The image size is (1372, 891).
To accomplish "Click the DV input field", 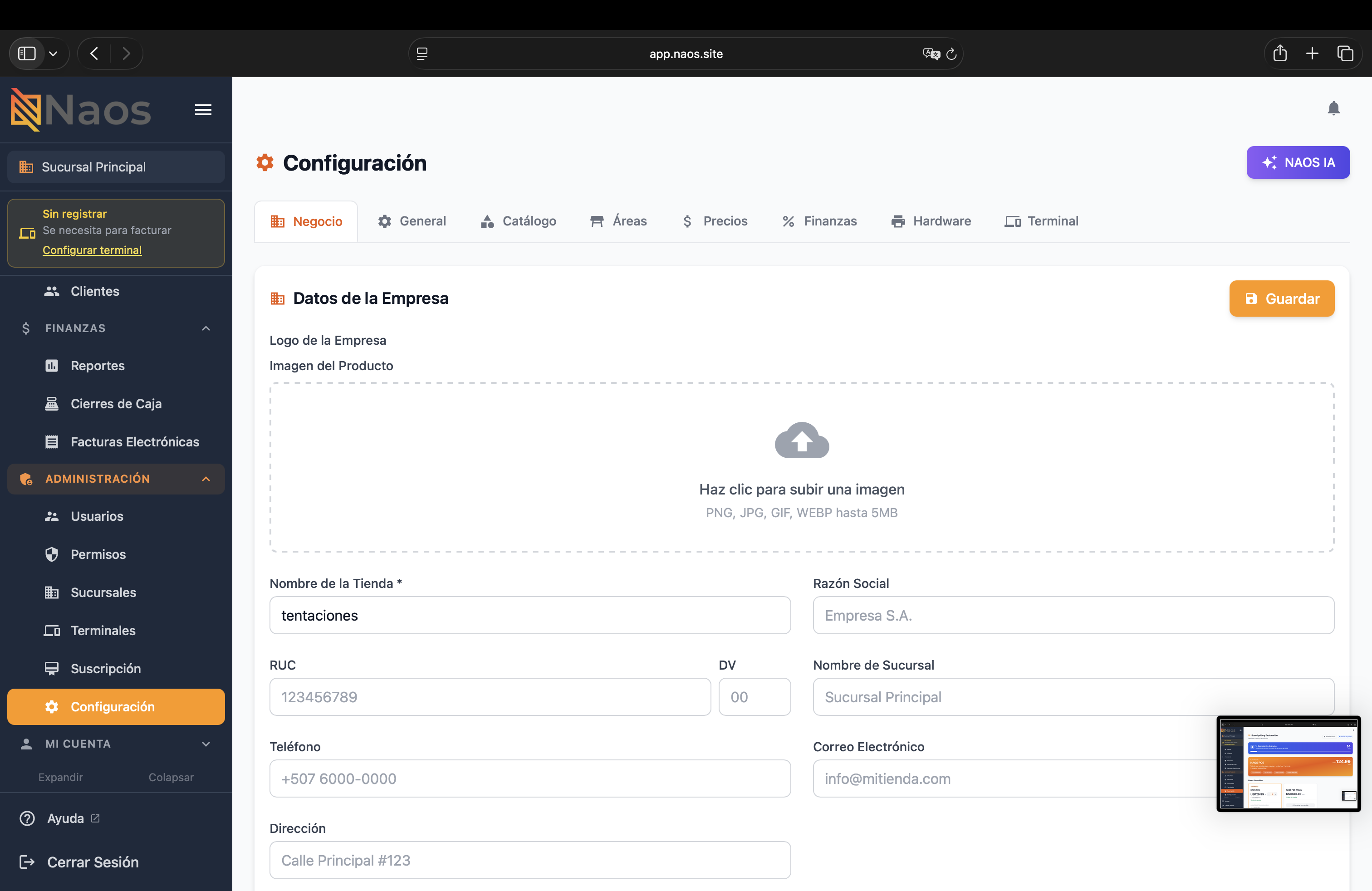I will pyautogui.click(x=754, y=697).
